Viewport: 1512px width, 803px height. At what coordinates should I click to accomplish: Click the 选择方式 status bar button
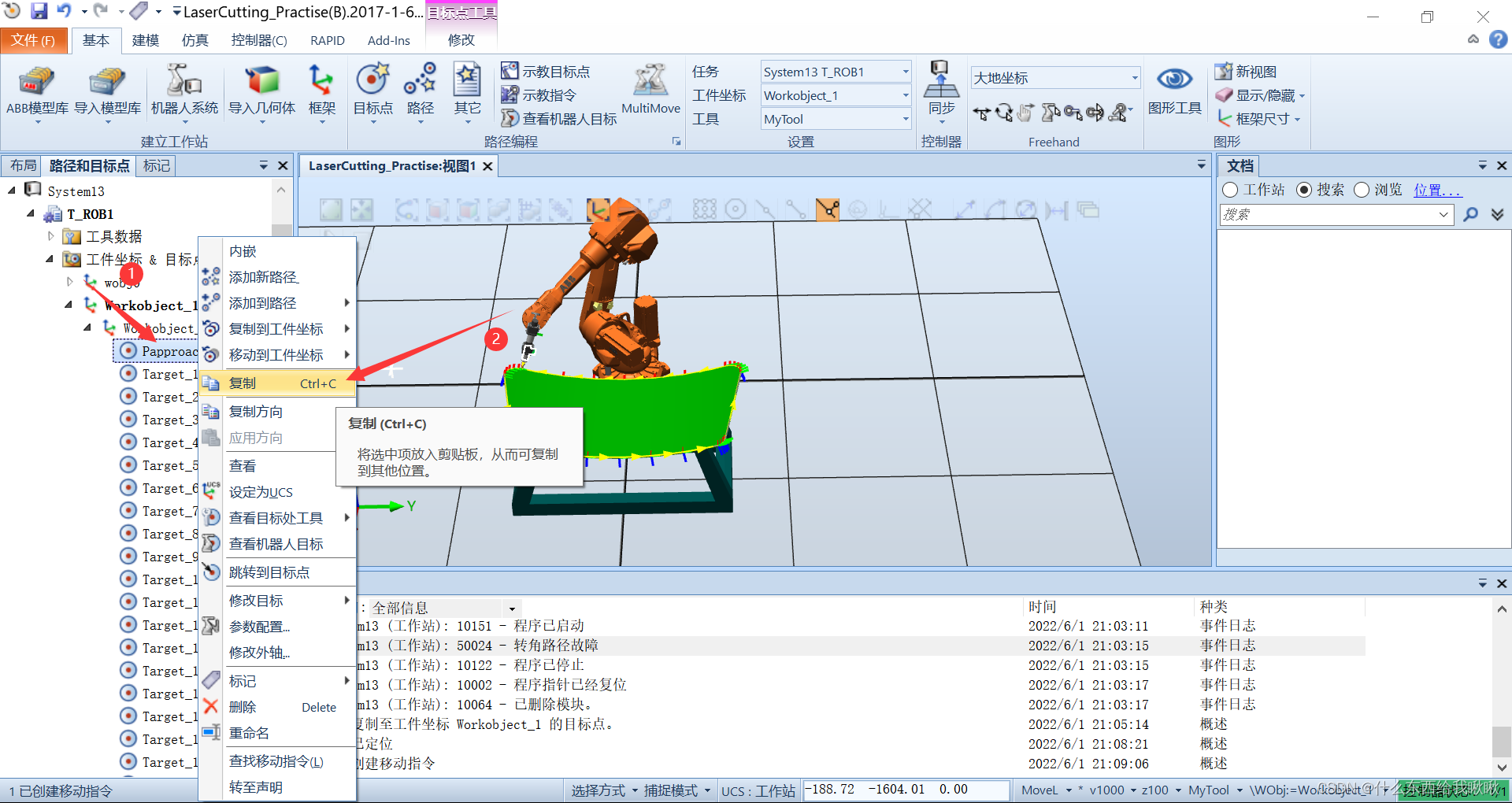tap(603, 790)
